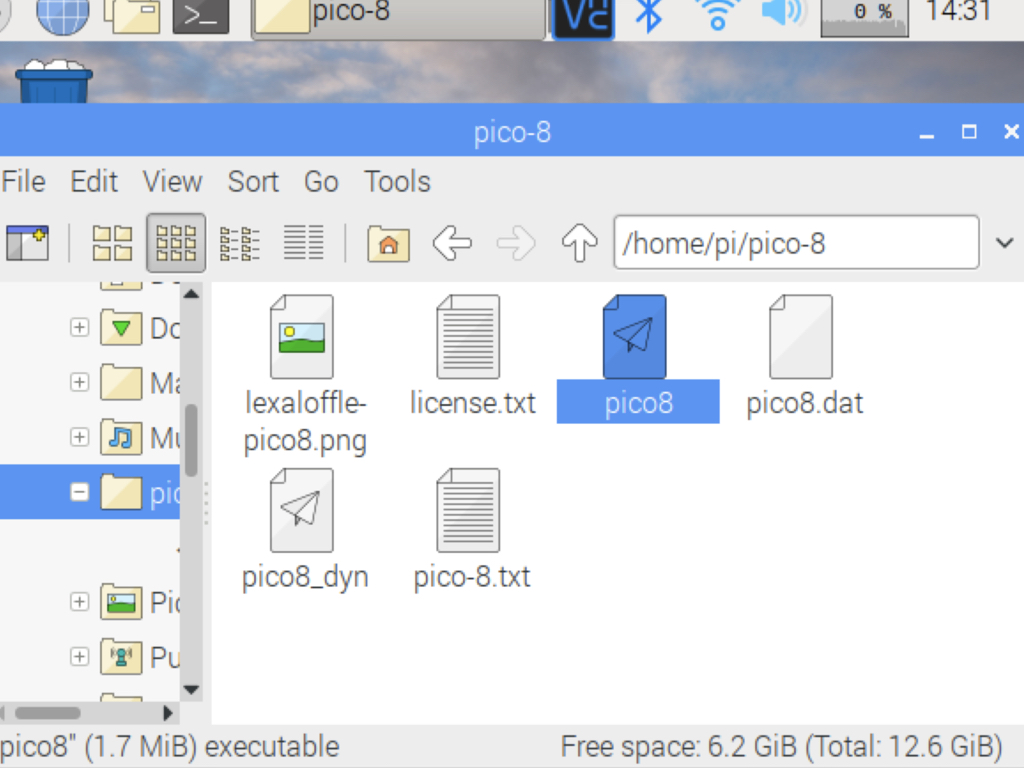1024x768 pixels.
Task: Go to the home folder
Action: [x=389, y=244]
